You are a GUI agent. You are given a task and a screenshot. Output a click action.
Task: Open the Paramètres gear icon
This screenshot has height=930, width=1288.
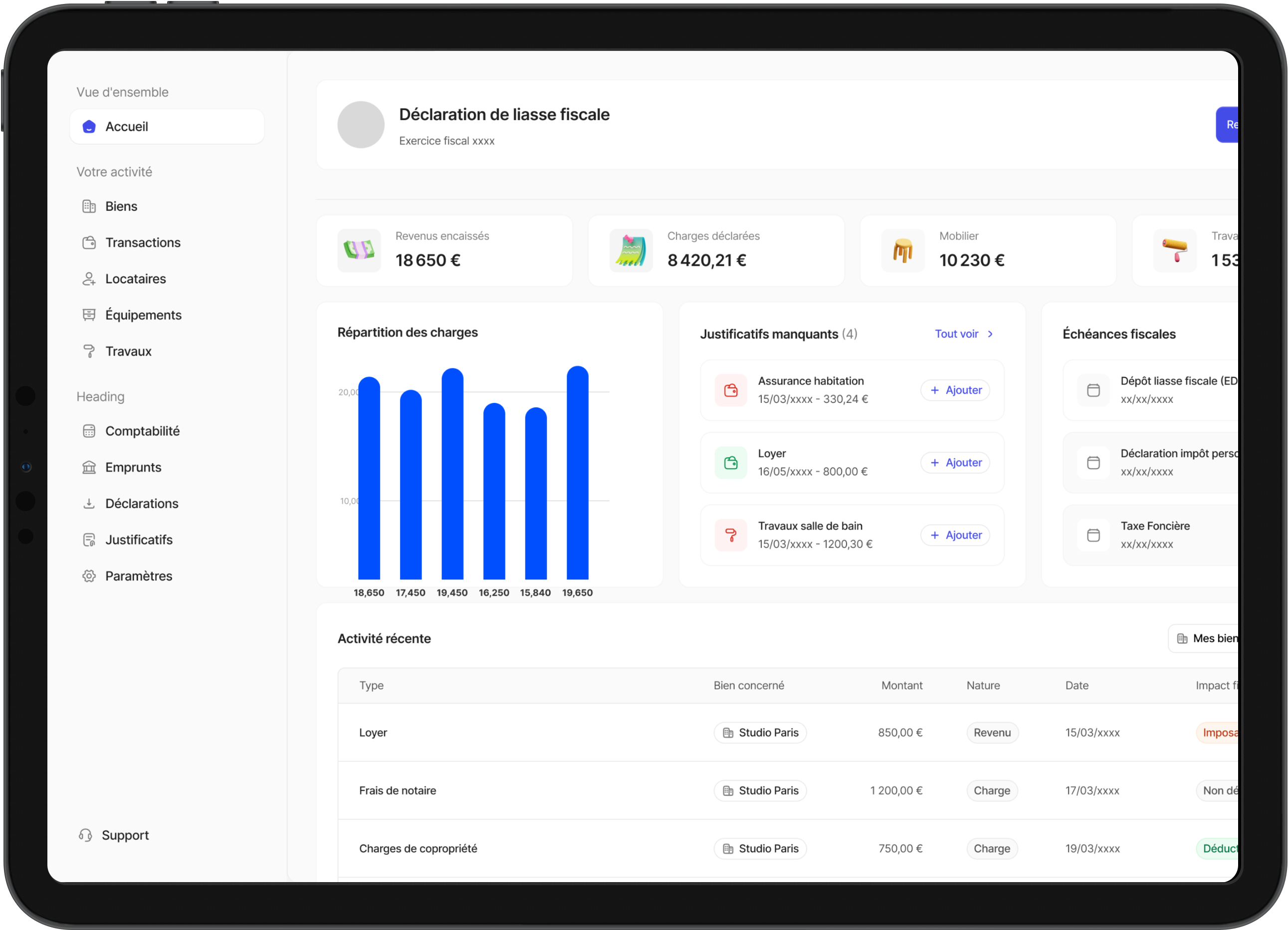pyautogui.click(x=90, y=576)
